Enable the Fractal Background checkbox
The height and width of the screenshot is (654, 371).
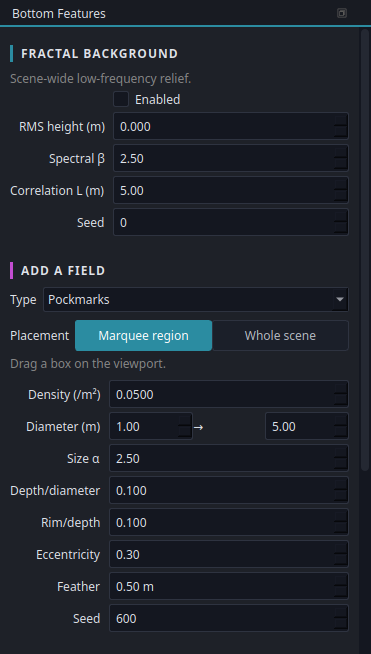121,100
